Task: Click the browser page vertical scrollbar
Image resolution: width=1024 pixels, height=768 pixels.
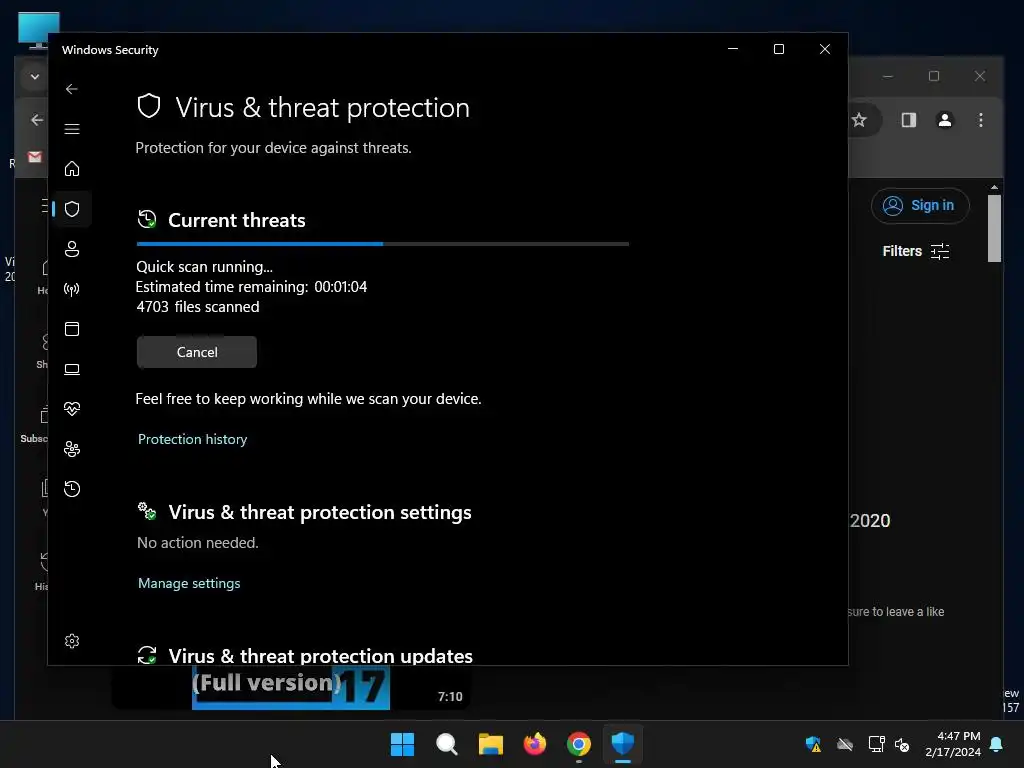Action: pyautogui.click(x=994, y=228)
